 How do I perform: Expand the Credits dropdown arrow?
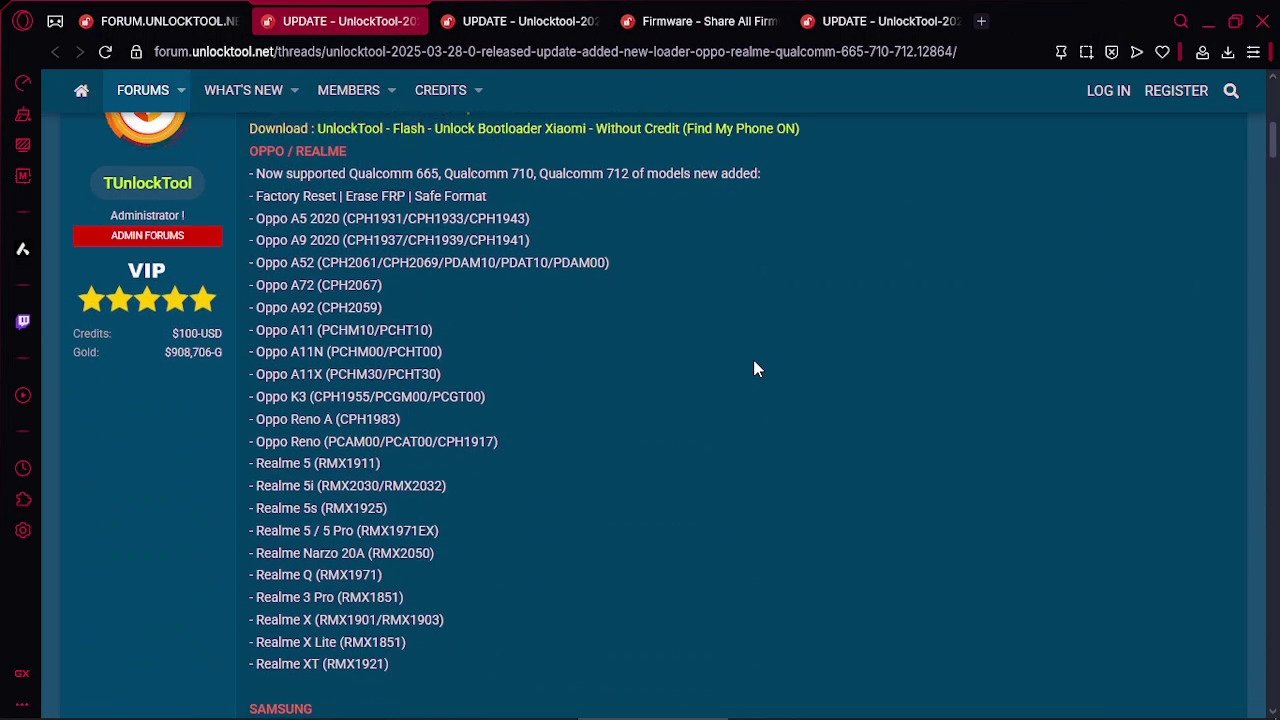pos(478,91)
